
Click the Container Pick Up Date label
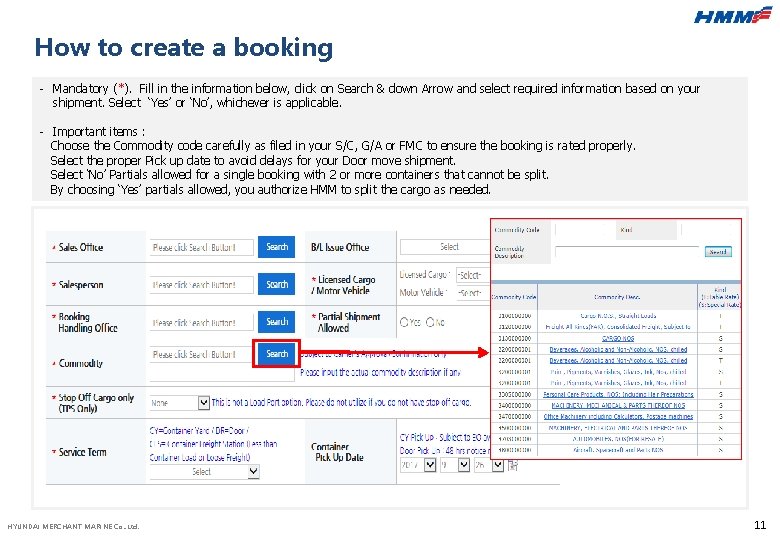pyautogui.click(x=338, y=452)
